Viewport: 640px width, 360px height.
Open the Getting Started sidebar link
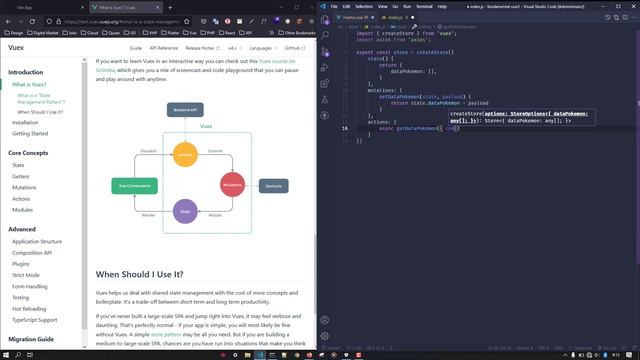tap(30, 133)
